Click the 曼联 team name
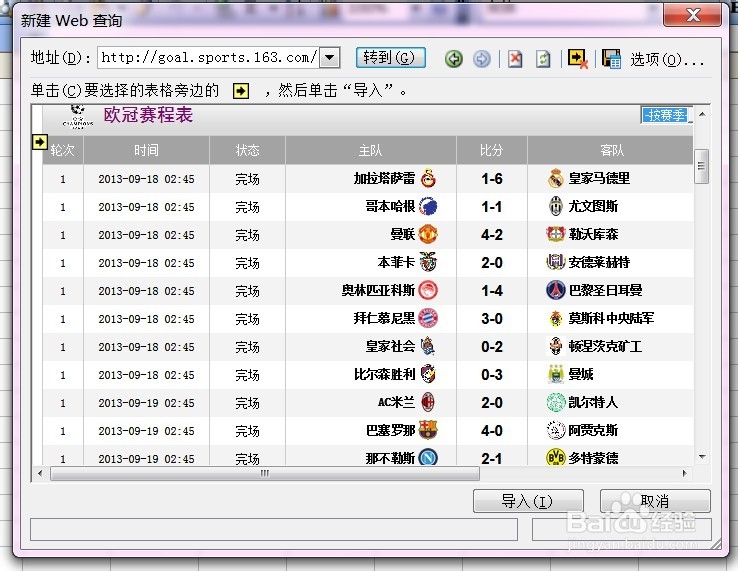The image size is (738, 571). click(402, 234)
